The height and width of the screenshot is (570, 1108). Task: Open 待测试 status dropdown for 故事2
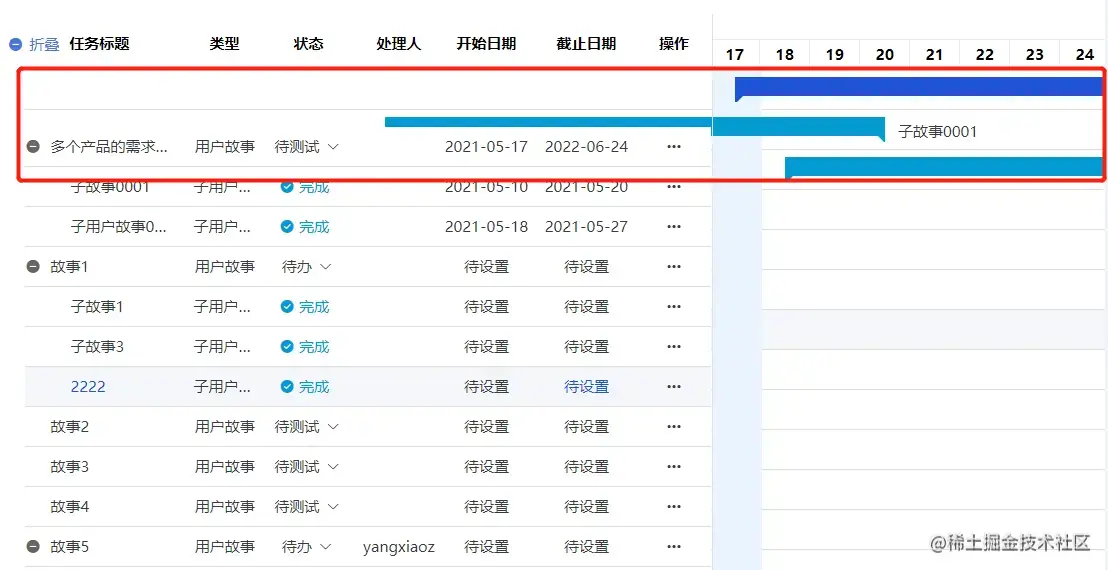pyautogui.click(x=307, y=427)
